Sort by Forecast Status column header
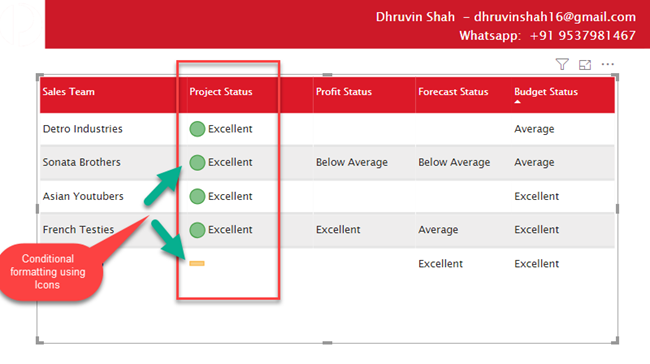650x364 pixels. click(x=453, y=92)
